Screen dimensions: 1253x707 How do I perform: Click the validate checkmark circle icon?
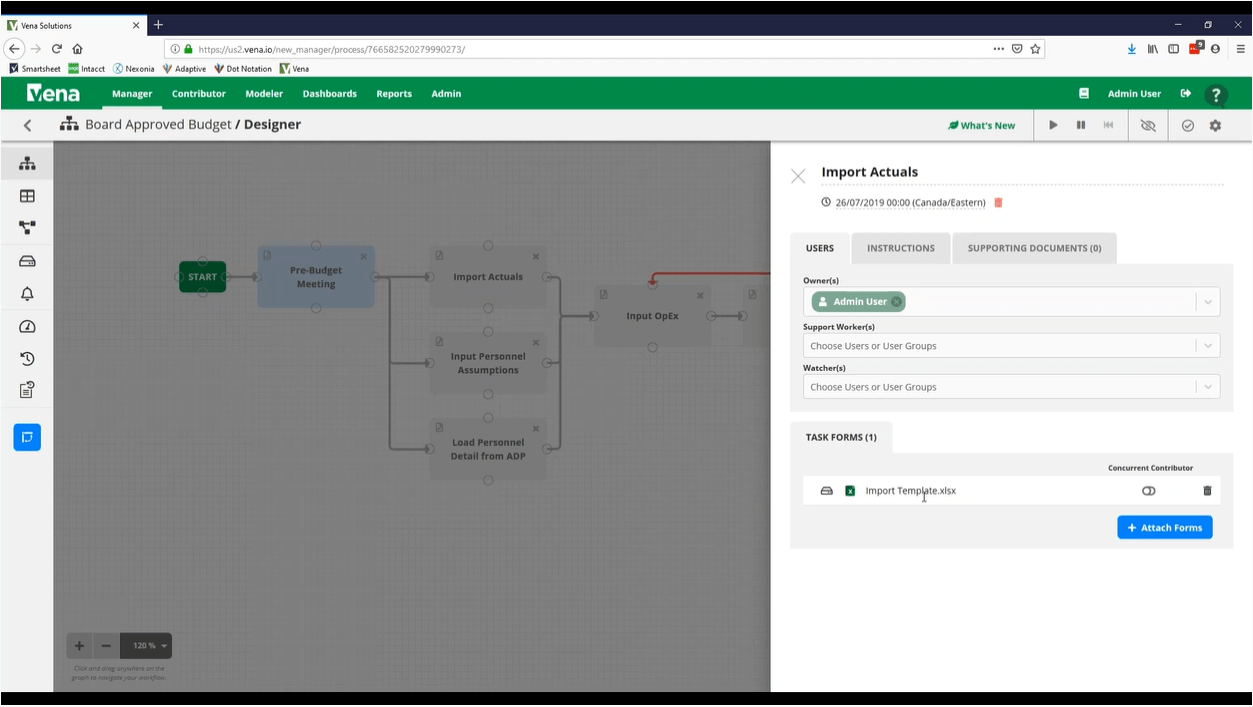coord(1188,126)
